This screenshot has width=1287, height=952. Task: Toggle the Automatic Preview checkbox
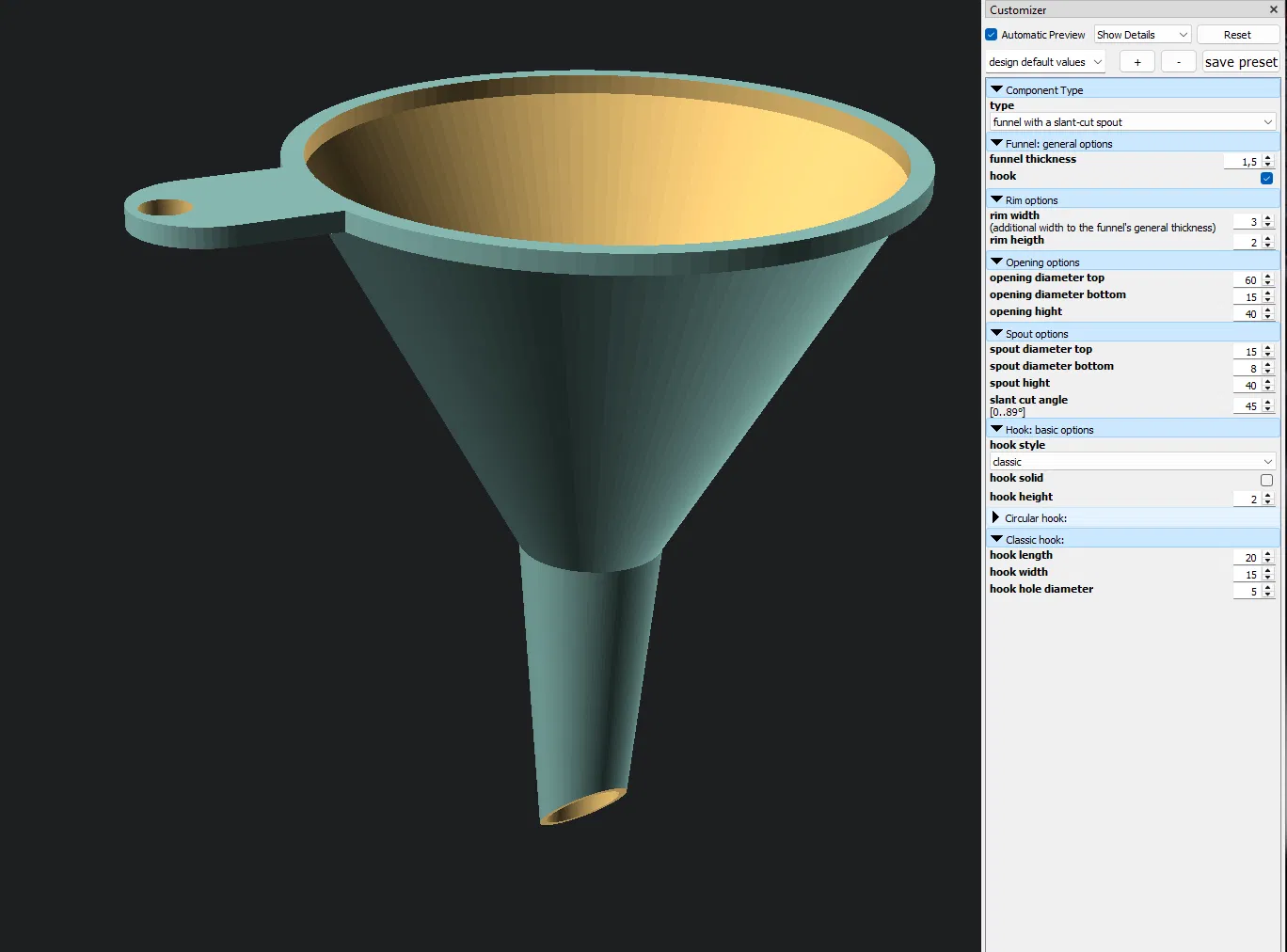click(x=992, y=35)
